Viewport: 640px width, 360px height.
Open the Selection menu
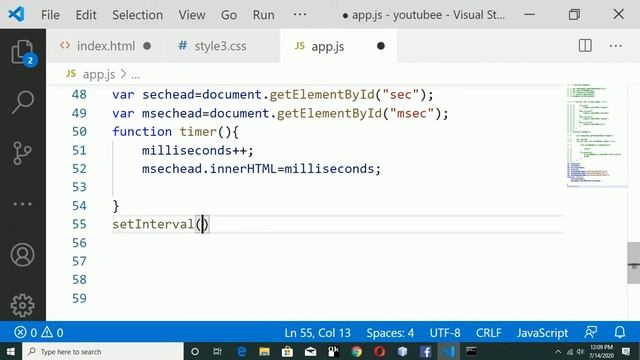tap(138, 15)
